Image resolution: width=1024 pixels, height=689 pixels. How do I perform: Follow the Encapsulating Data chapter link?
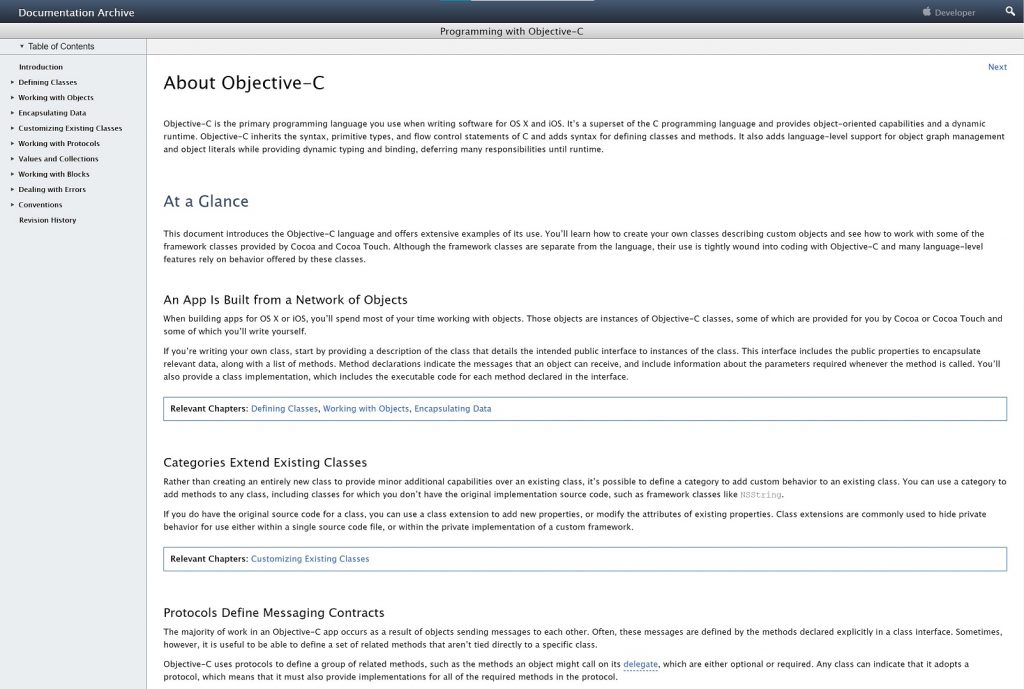click(453, 409)
